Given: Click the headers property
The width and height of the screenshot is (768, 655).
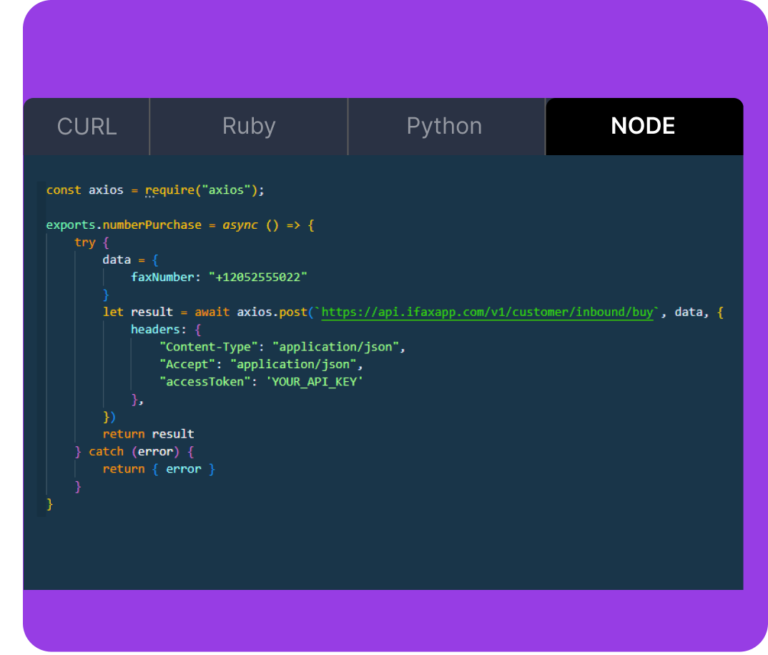Looking at the screenshot, I should (158, 329).
